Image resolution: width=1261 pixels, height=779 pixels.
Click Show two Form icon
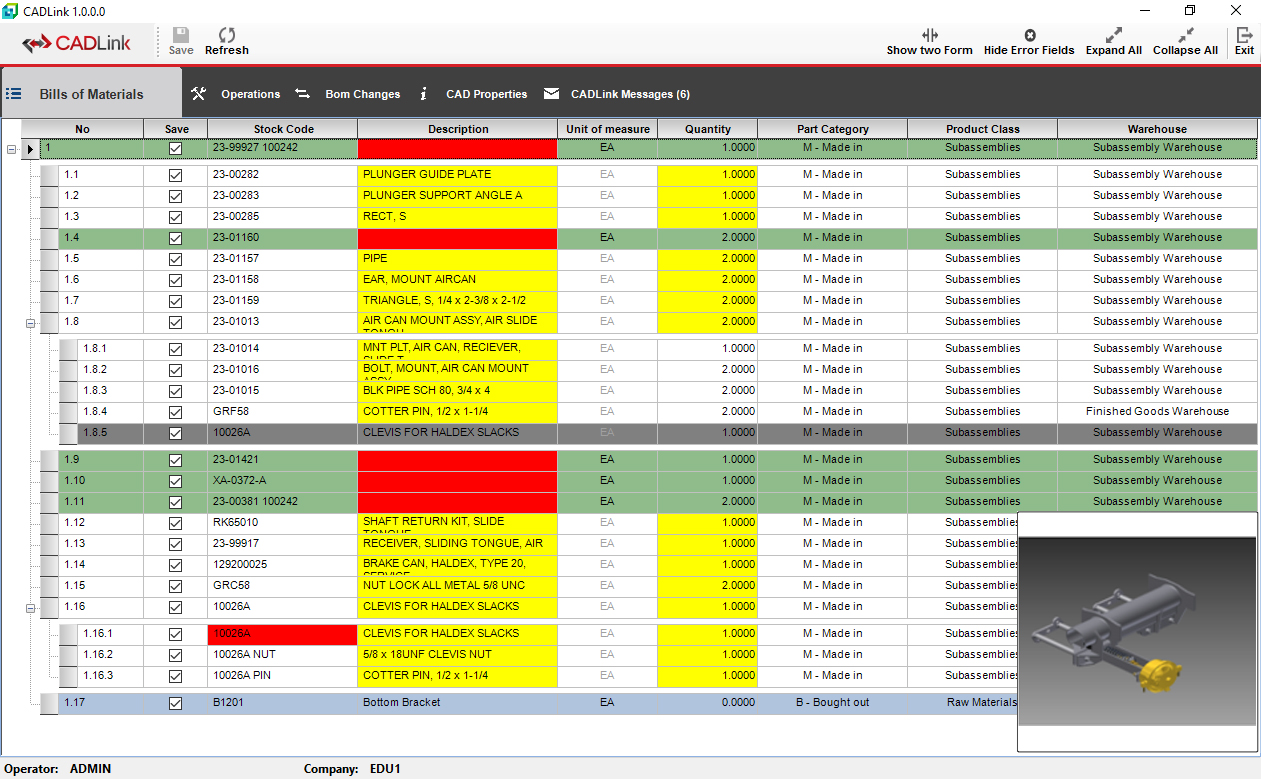[x=930, y=34]
